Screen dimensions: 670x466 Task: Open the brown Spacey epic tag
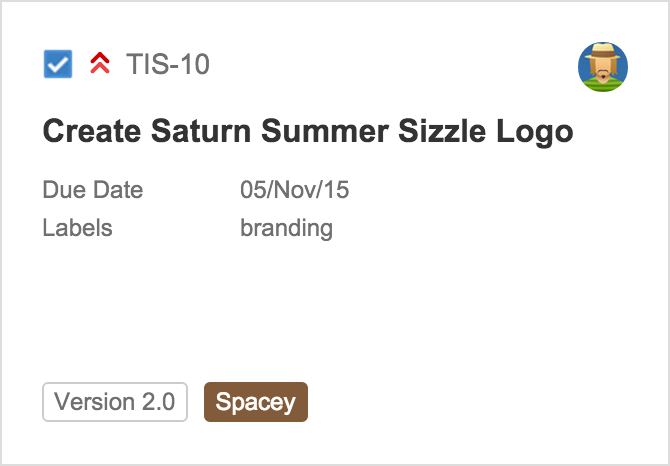[x=256, y=402]
